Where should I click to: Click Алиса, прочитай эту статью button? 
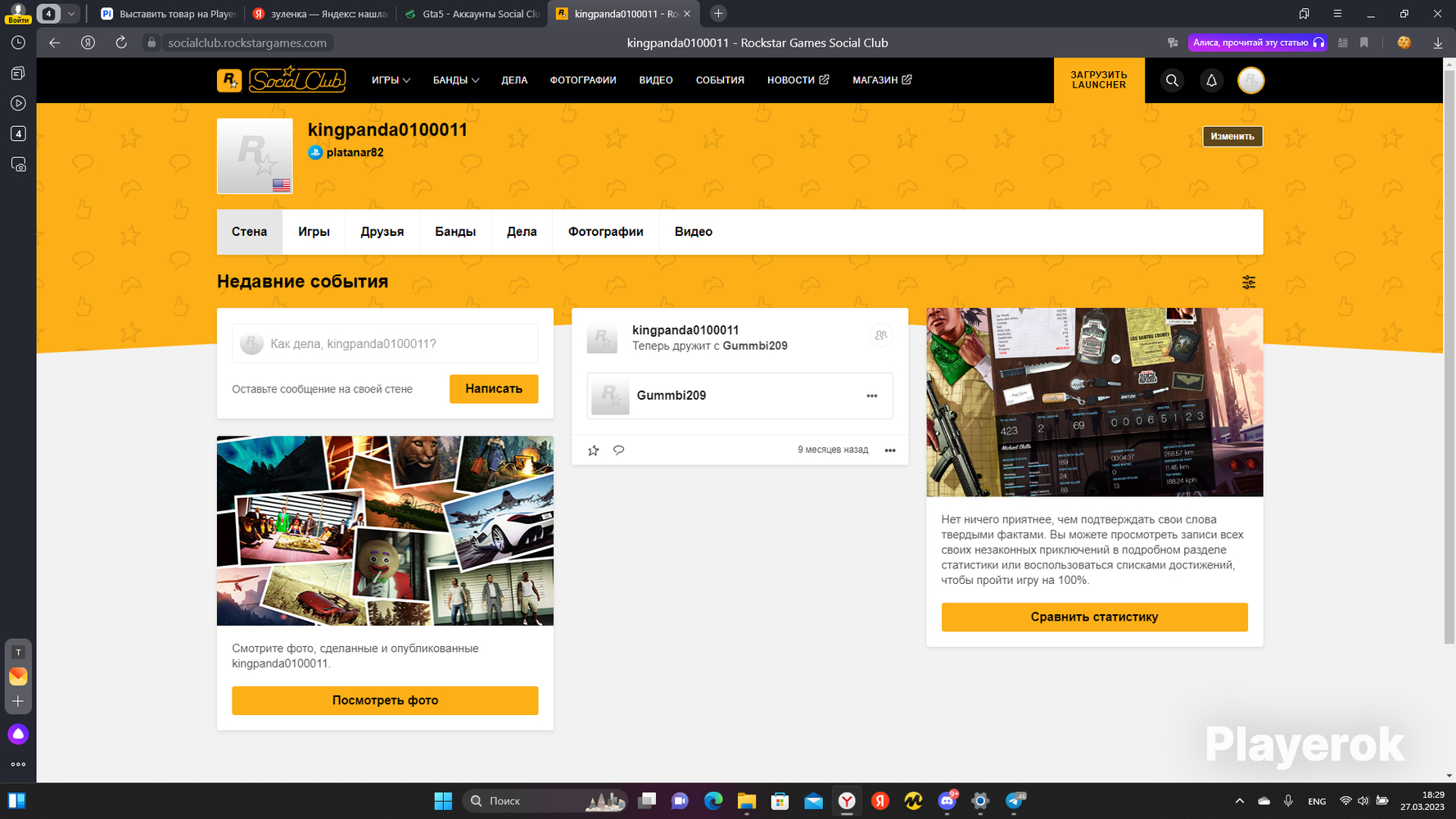(x=1258, y=43)
